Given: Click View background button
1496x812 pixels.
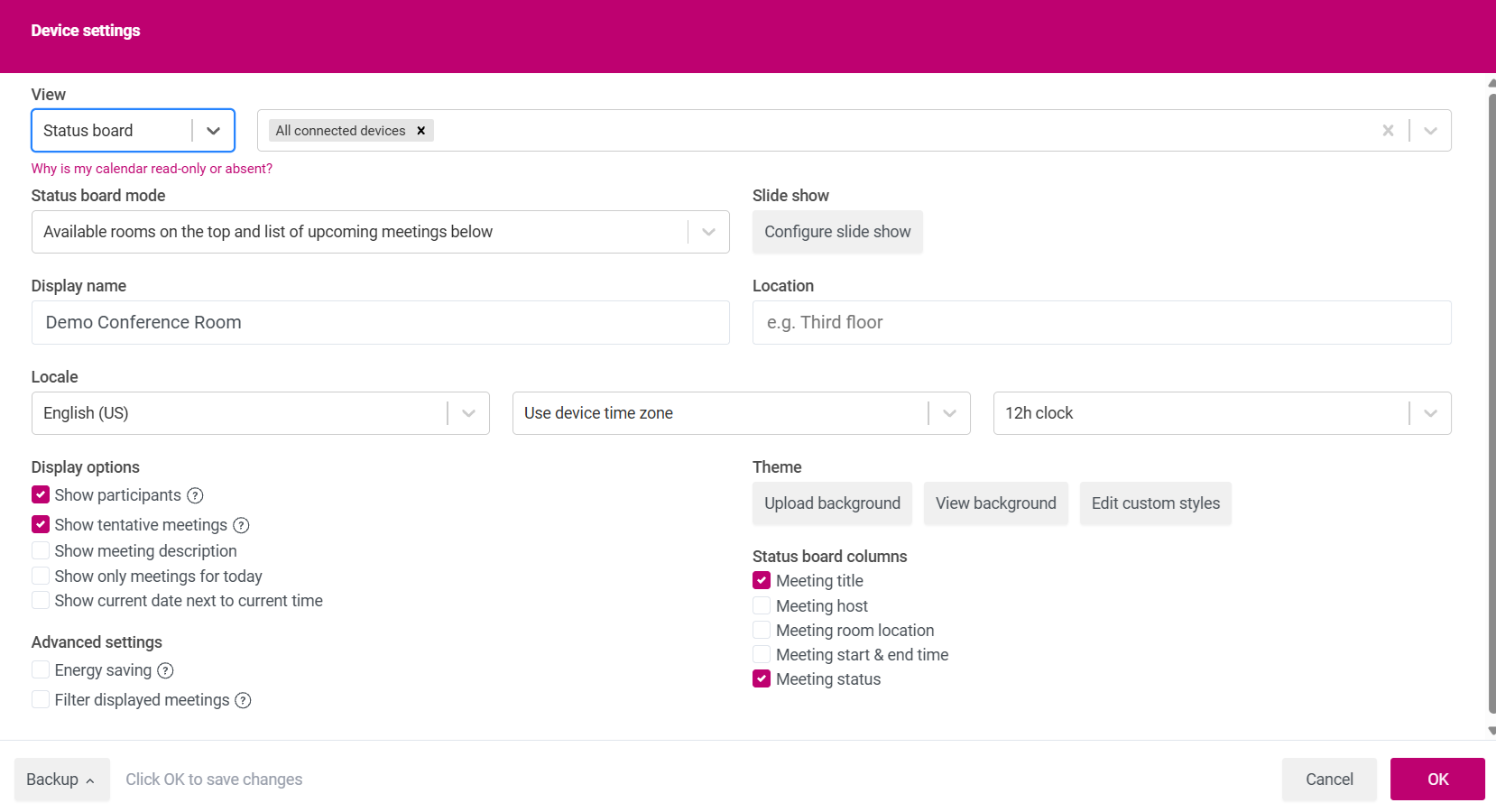Looking at the screenshot, I should point(995,503).
